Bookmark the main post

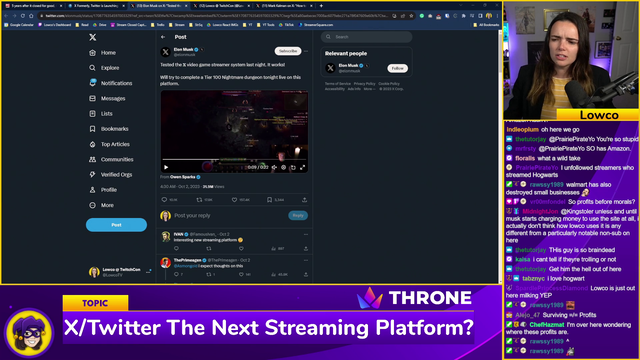pyautogui.click(x=269, y=200)
